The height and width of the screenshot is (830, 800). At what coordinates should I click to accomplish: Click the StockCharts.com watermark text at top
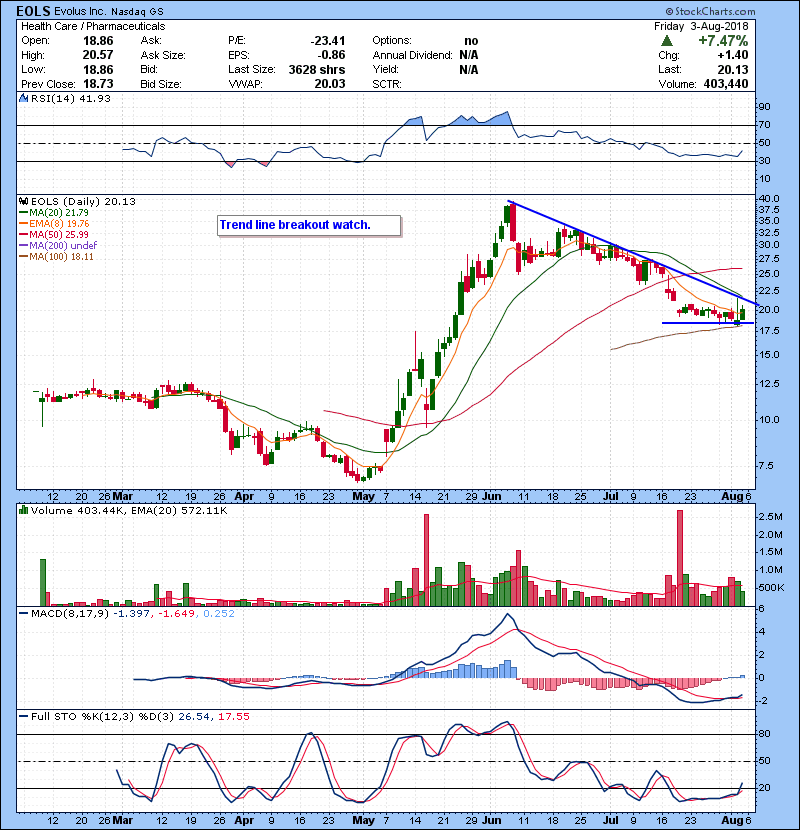click(x=710, y=11)
